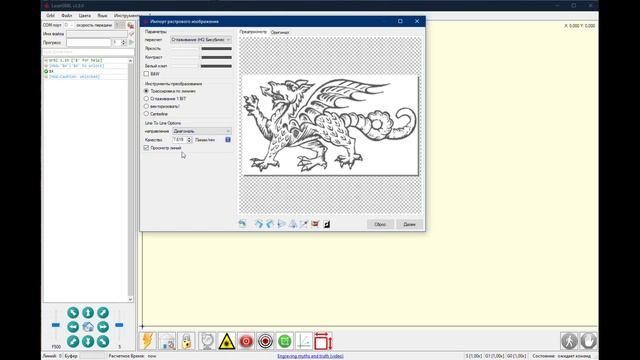640x360 pixels.
Task: Click the undo arrow under the image preview
Action: pos(242,224)
